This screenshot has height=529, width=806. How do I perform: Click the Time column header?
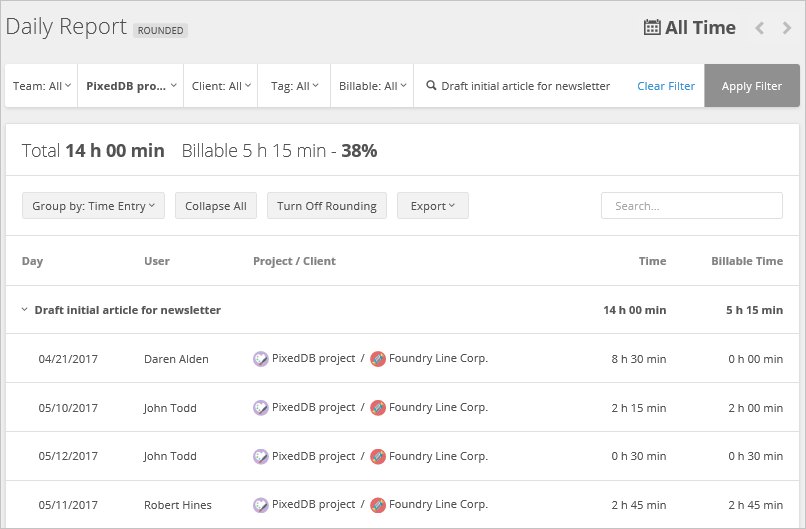click(652, 261)
